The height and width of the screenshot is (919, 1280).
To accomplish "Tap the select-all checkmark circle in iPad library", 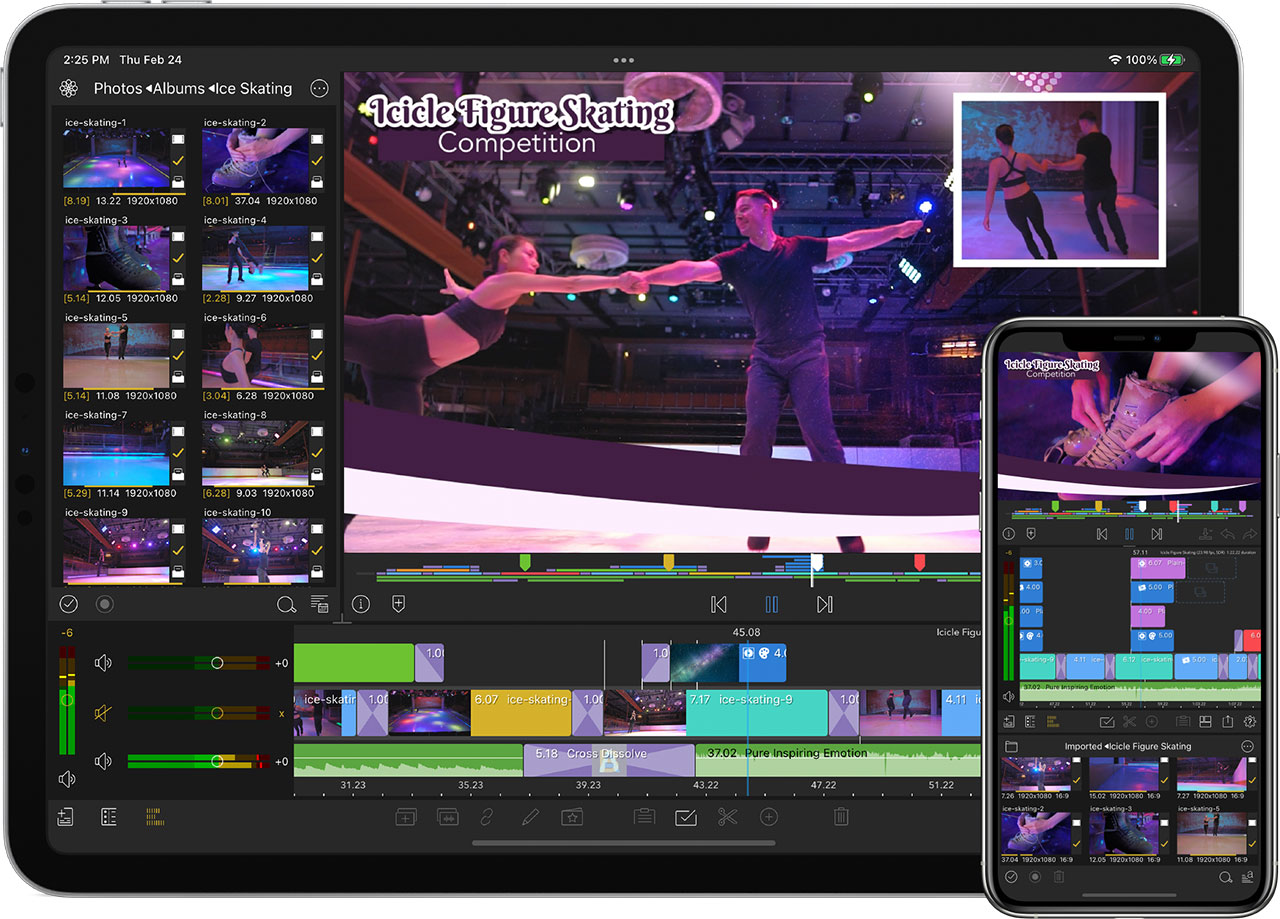I will click(x=68, y=604).
